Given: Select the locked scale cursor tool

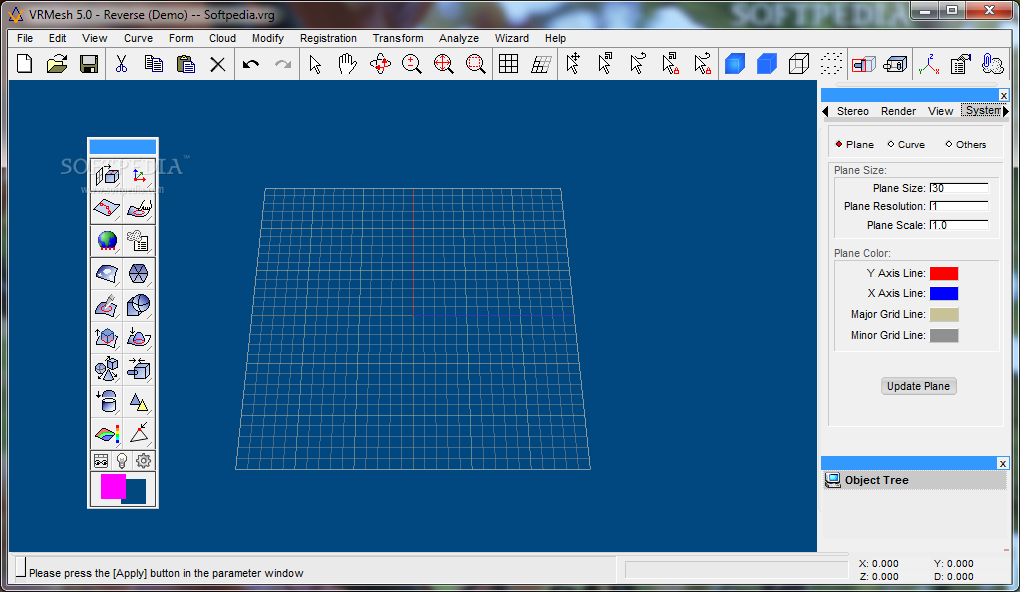Looking at the screenshot, I should click(x=670, y=64).
